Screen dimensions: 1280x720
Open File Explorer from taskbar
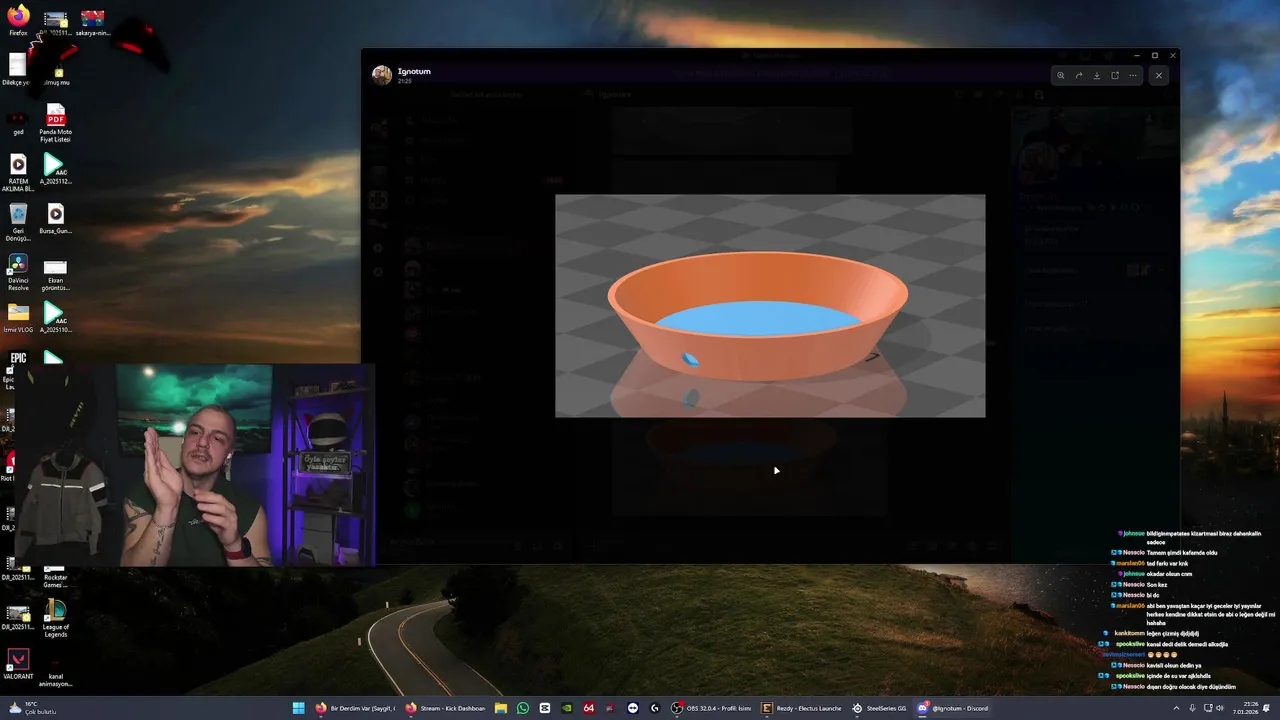[501, 708]
